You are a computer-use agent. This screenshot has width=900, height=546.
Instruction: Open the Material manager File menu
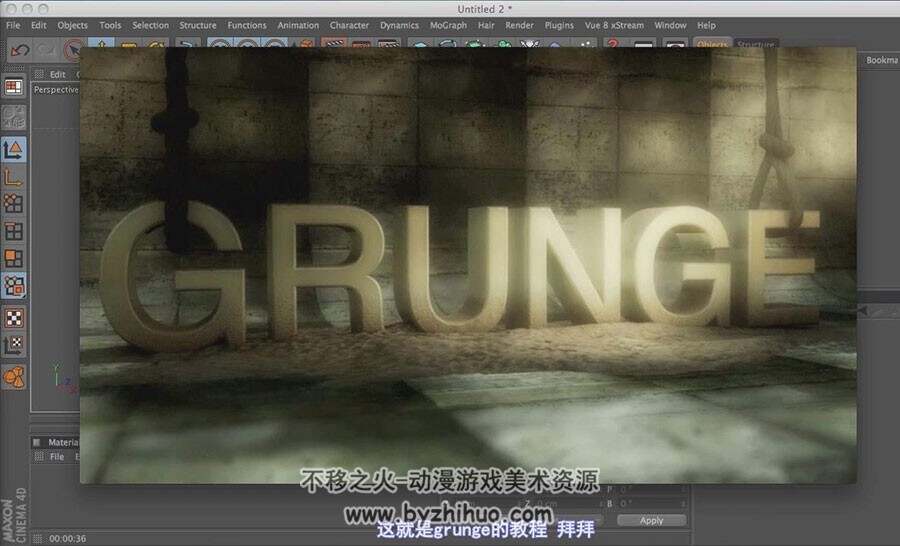tap(57, 456)
